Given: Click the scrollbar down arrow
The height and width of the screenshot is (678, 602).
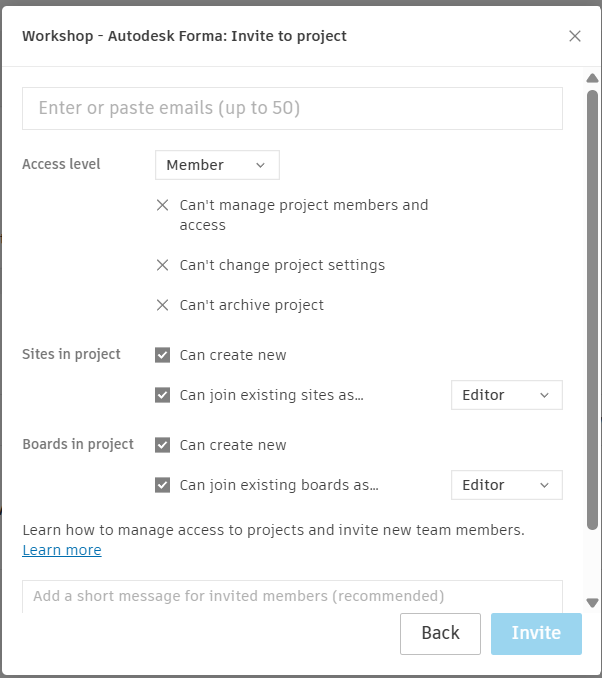Looking at the screenshot, I should [x=592, y=603].
